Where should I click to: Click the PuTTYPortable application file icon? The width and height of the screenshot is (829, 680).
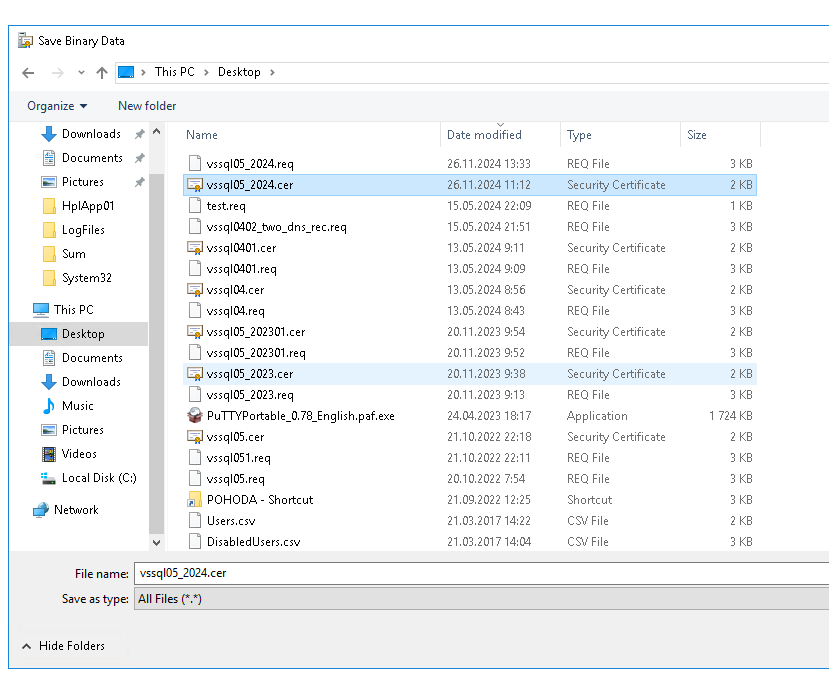click(x=195, y=416)
